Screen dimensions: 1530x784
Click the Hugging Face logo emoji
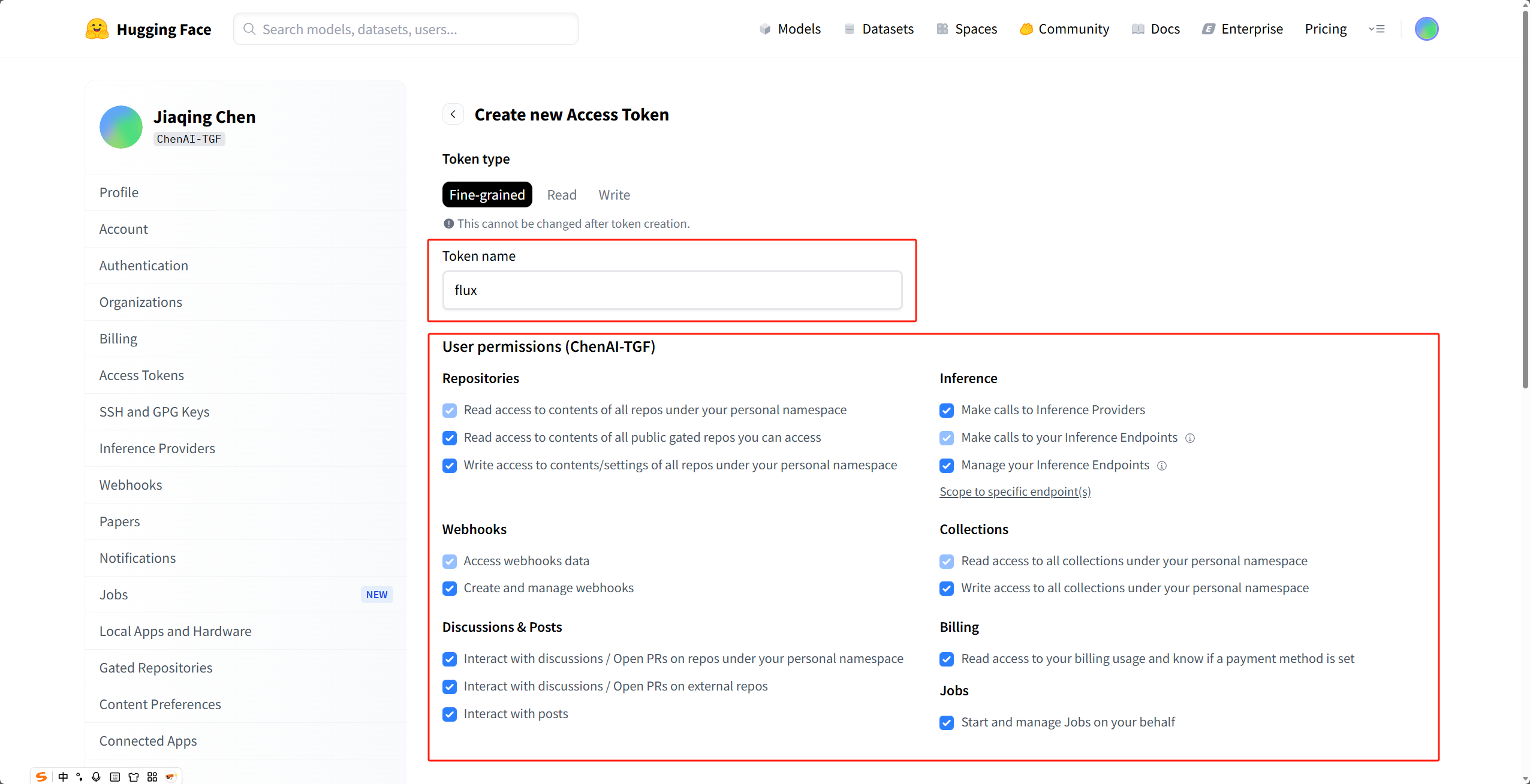[x=97, y=29]
